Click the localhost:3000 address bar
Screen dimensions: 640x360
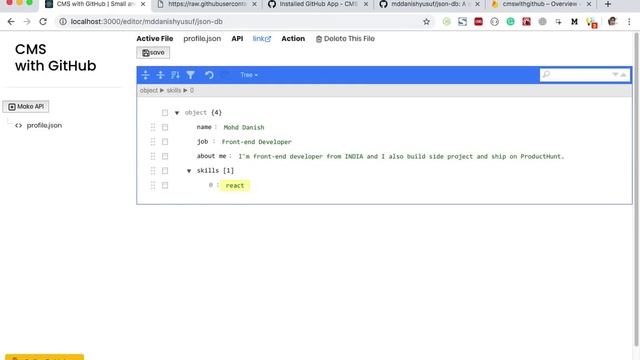pyautogui.click(x=245, y=22)
